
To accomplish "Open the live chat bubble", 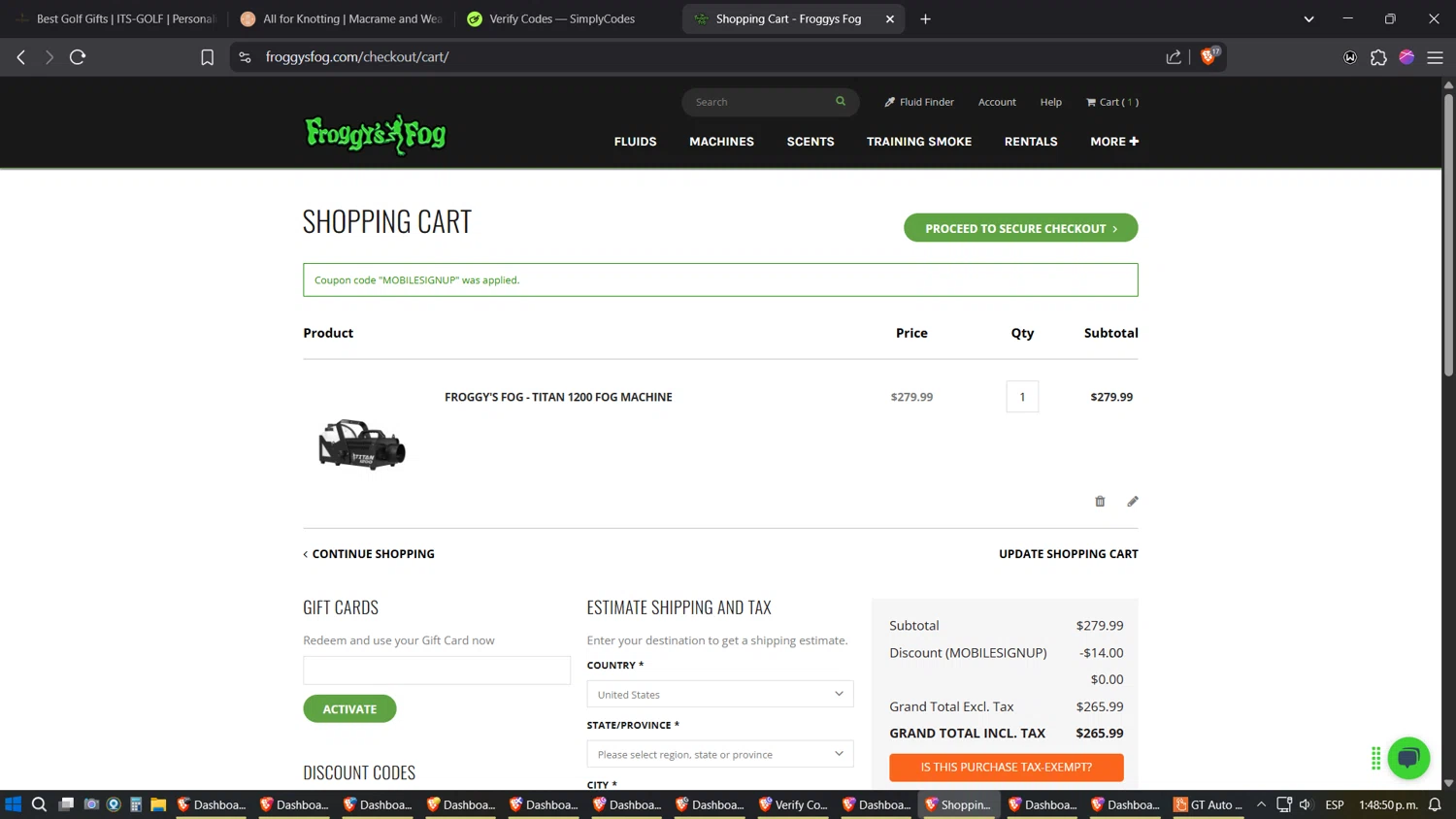I will (x=1408, y=758).
